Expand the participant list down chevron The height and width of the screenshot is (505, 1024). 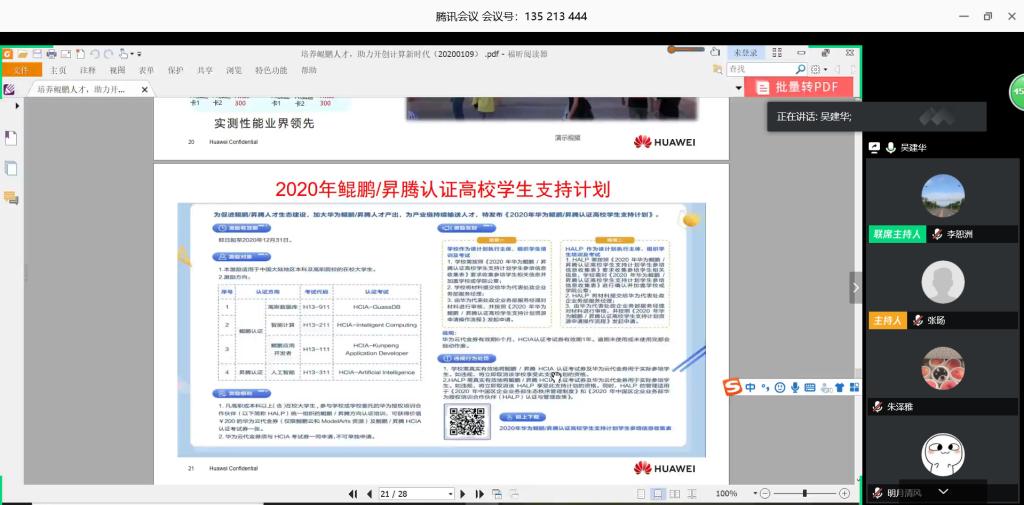click(943, 490)
